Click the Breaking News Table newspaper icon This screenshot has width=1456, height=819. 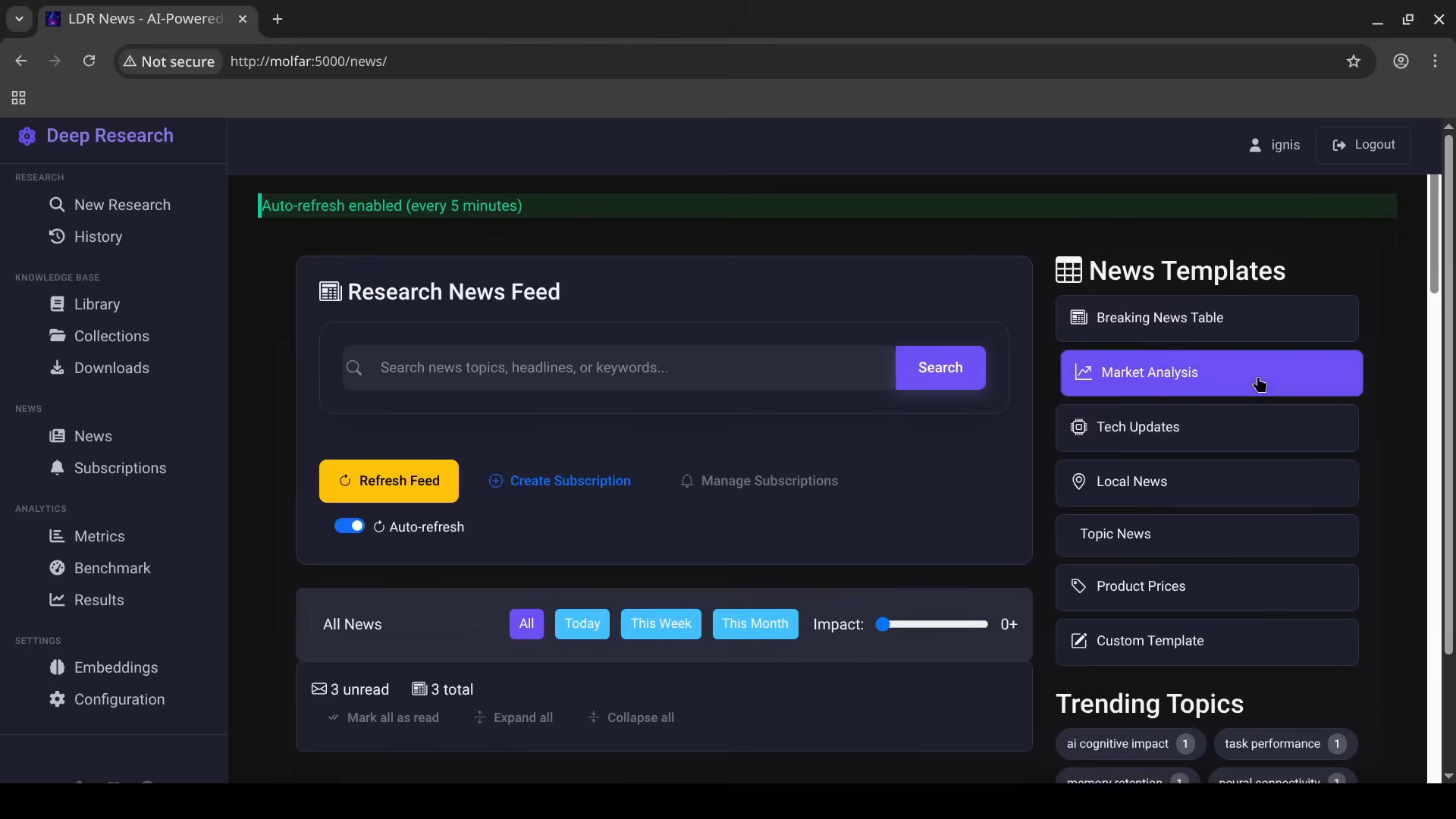(x=1078, y=318)
